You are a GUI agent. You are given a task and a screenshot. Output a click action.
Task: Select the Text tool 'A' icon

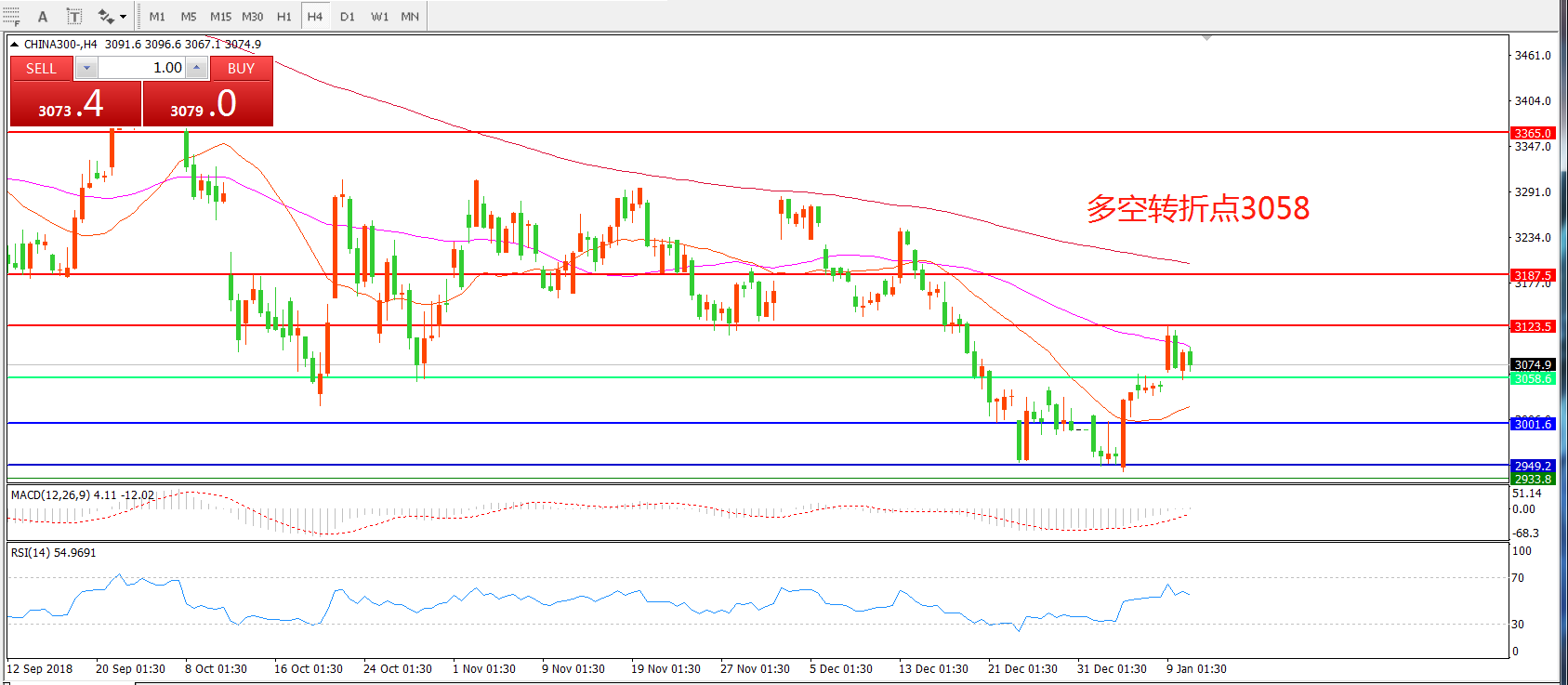pos(43,16)
